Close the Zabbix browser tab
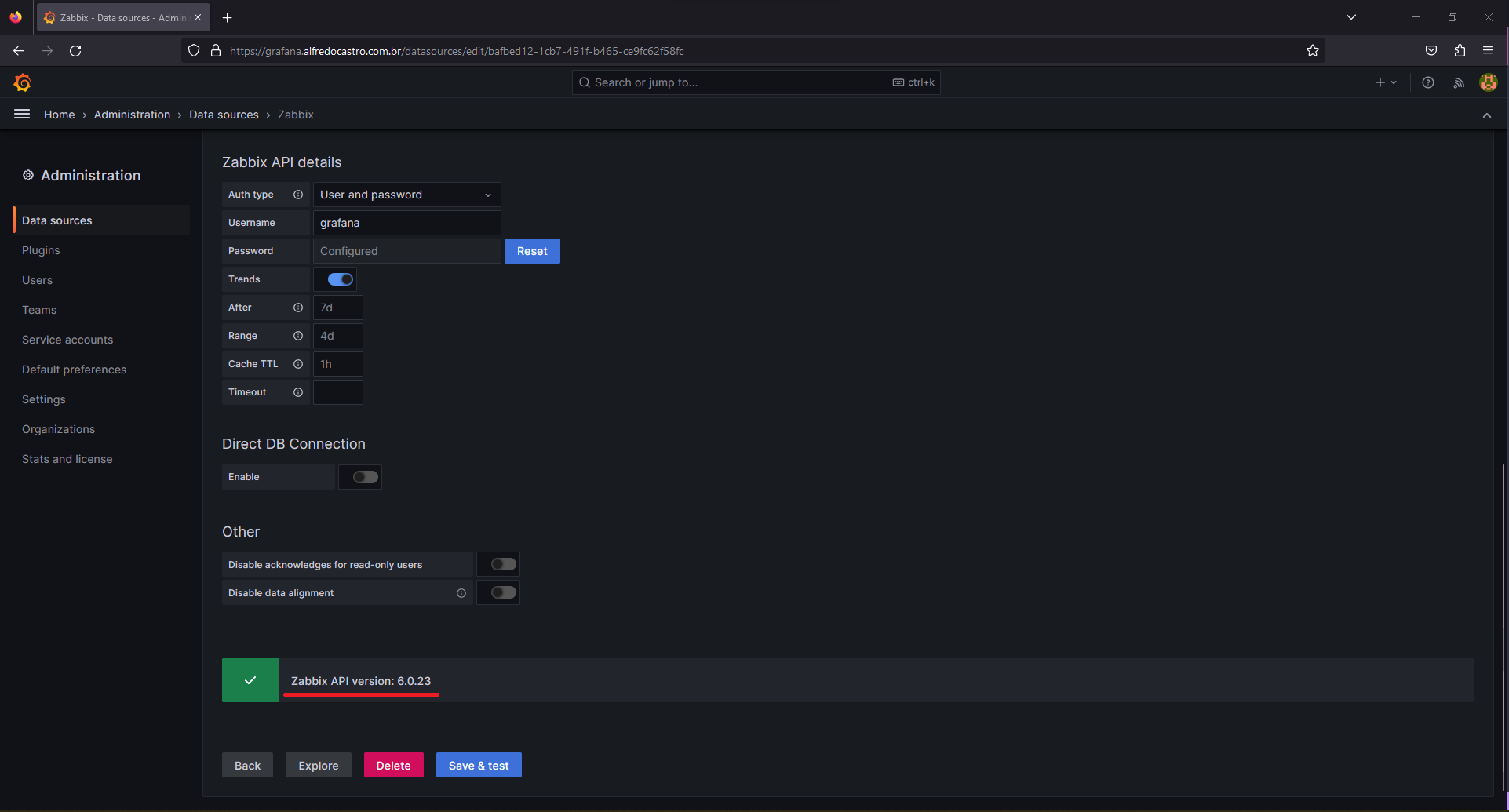The height and width of the screenshot is (812, 1509). tap(198, 17)
